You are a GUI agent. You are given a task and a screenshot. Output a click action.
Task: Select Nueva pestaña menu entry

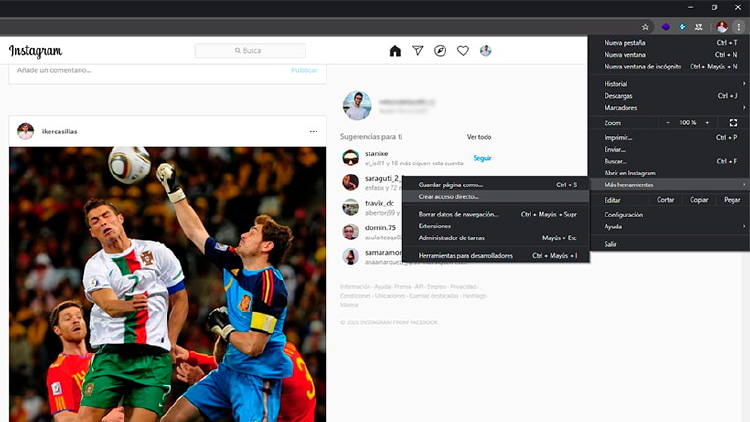pyautogui.click(x=669, y=43)
